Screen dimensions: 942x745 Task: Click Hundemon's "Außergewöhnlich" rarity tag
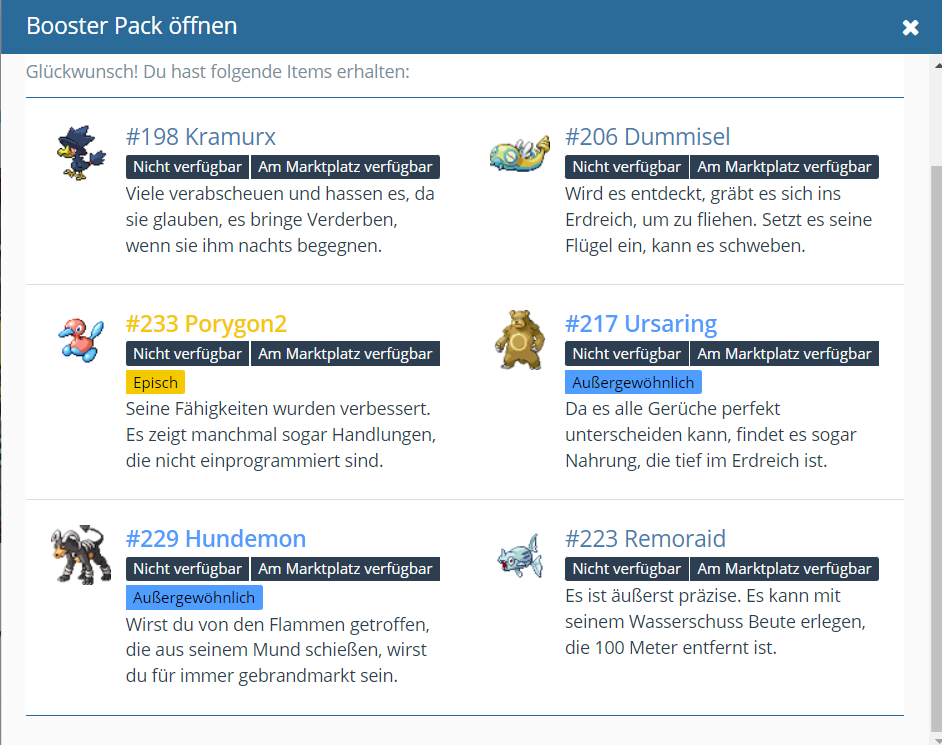(x=194, y=598)
